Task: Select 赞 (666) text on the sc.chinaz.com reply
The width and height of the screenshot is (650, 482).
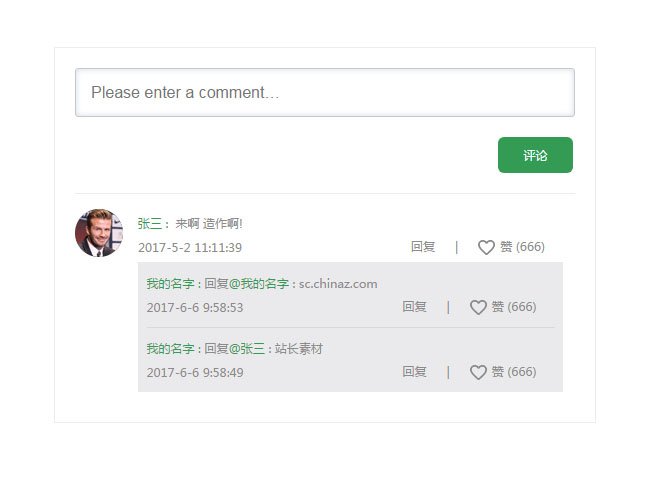Action: [x=514, y=307]
